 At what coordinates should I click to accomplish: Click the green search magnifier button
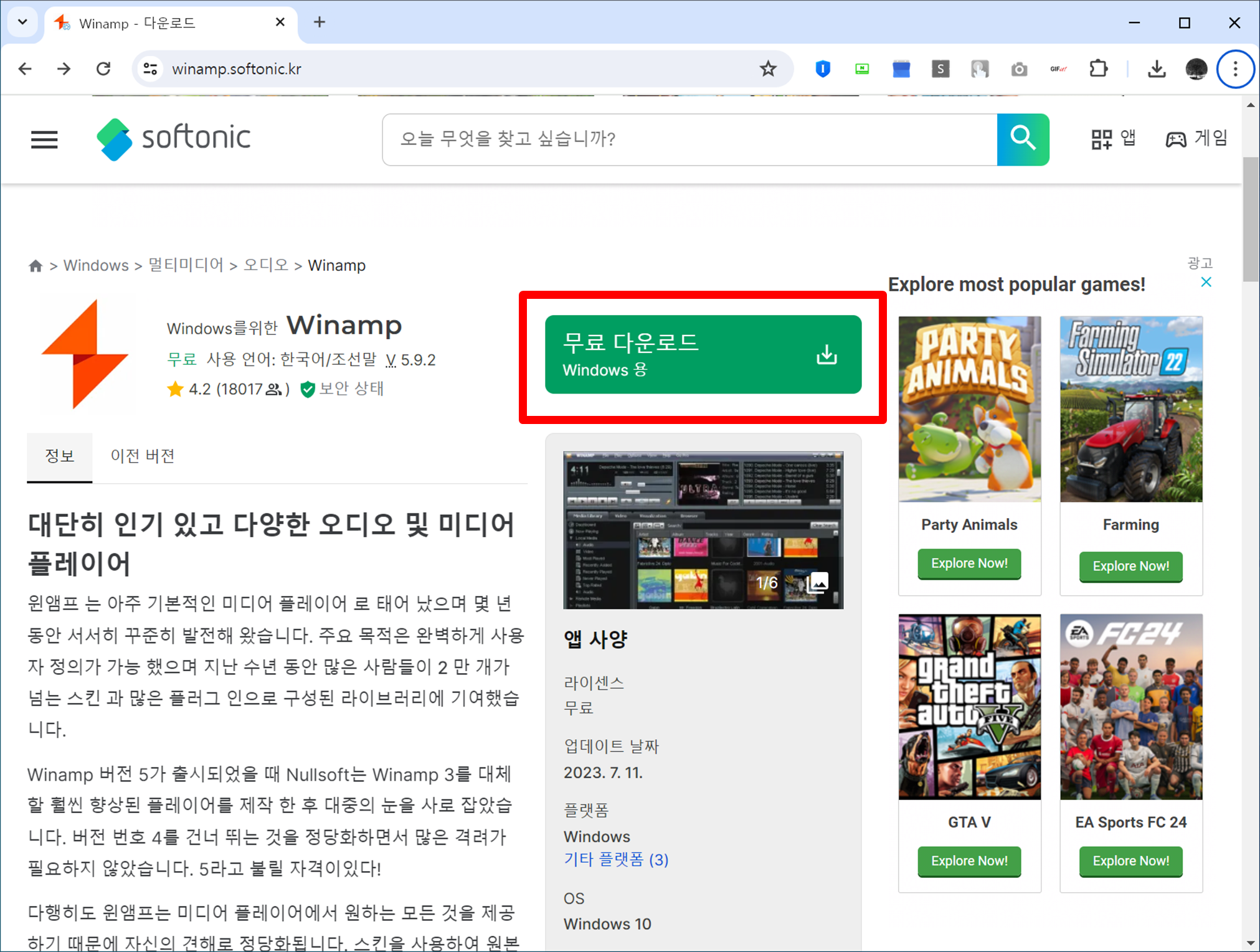pyautogui.click(x=1023, y=139)
